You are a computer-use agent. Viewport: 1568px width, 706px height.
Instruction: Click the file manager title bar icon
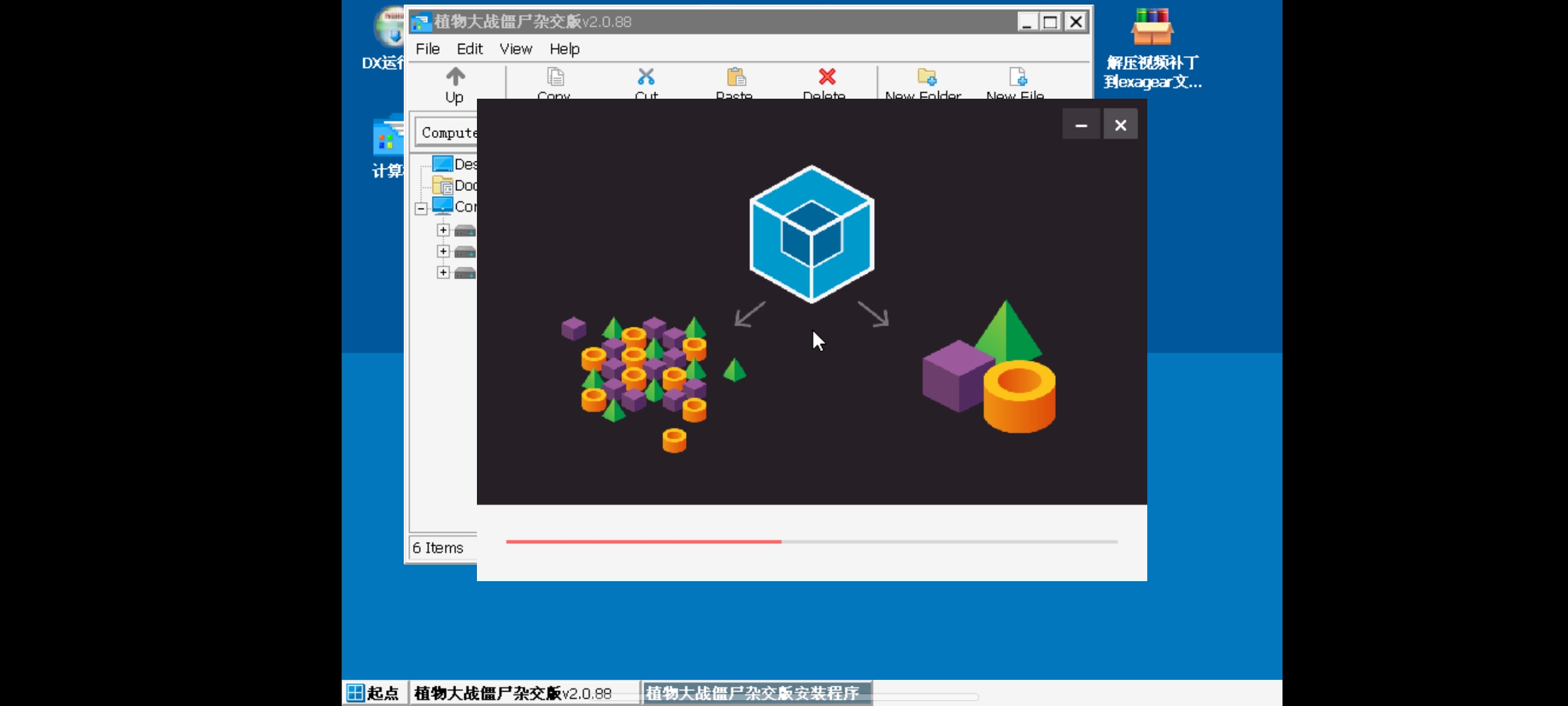click(421, 22)
